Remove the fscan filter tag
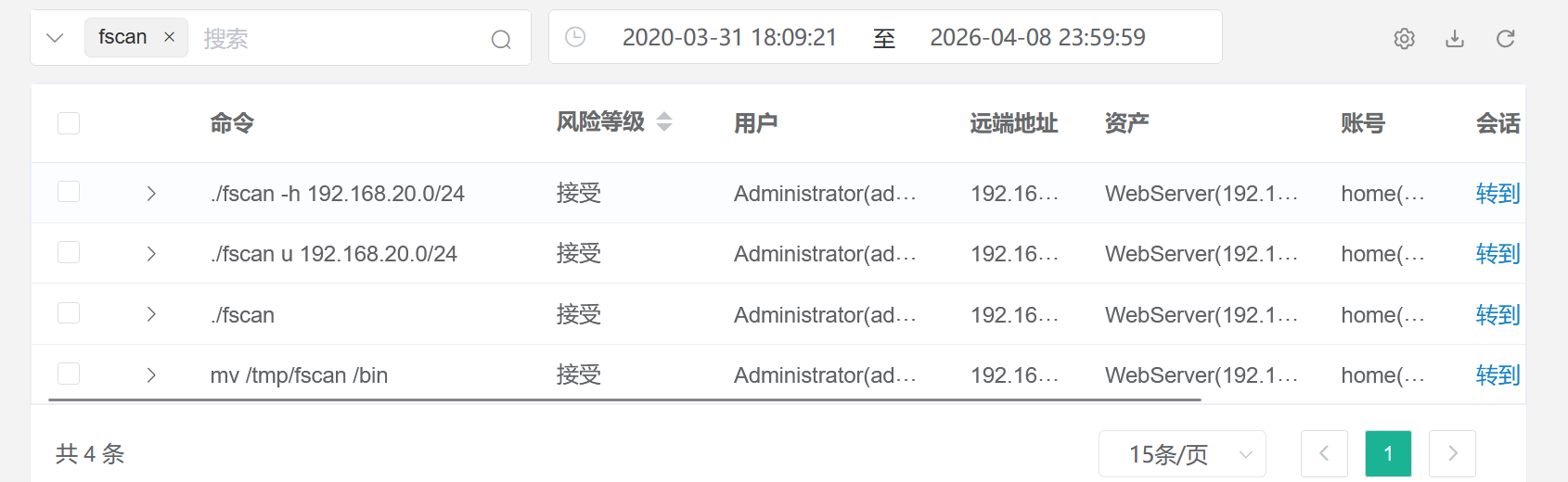Screen dimensions: 1568x482 (x=169, y=37)
